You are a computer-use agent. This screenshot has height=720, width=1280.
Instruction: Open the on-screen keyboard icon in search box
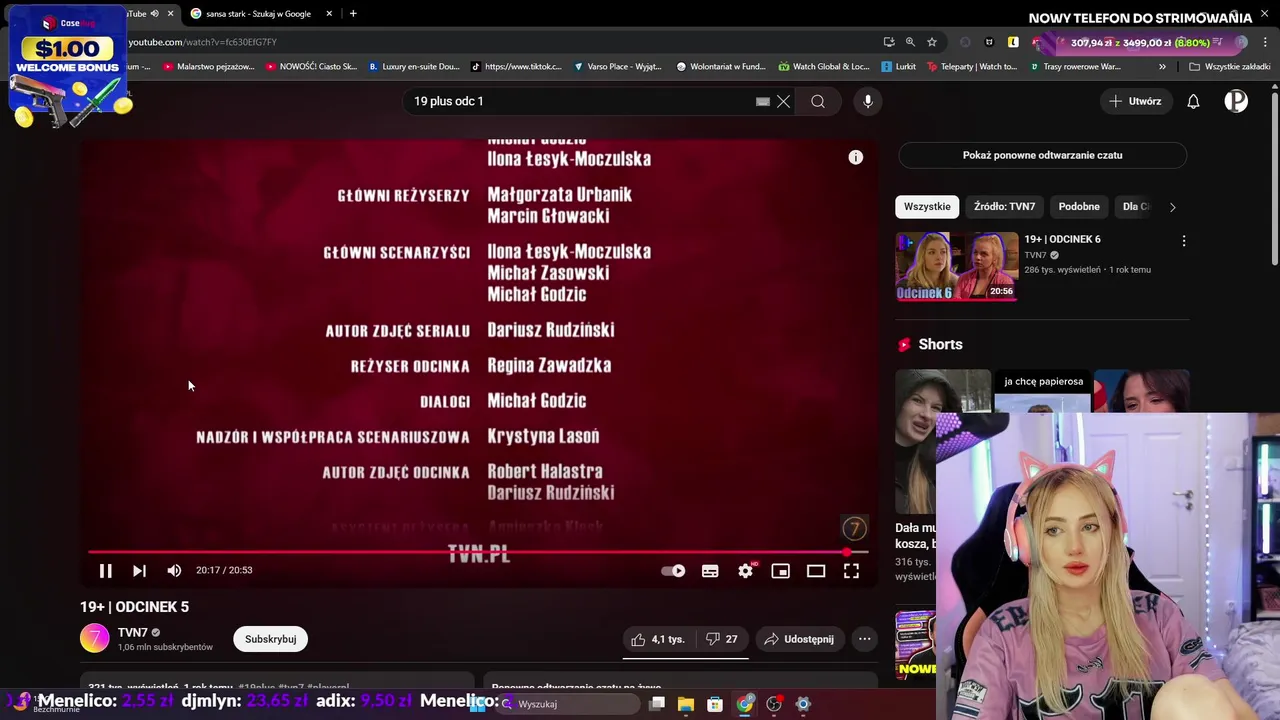coord(762,101)
